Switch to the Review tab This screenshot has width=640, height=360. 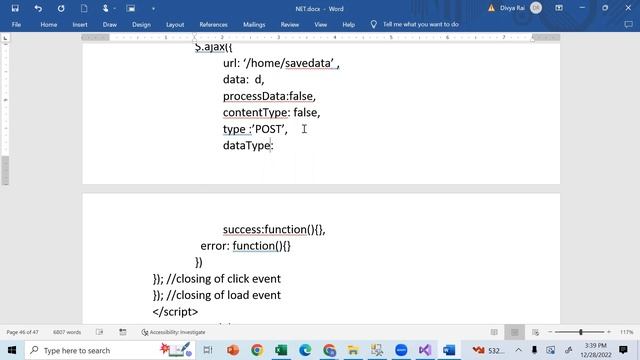(x=290, y=24)
